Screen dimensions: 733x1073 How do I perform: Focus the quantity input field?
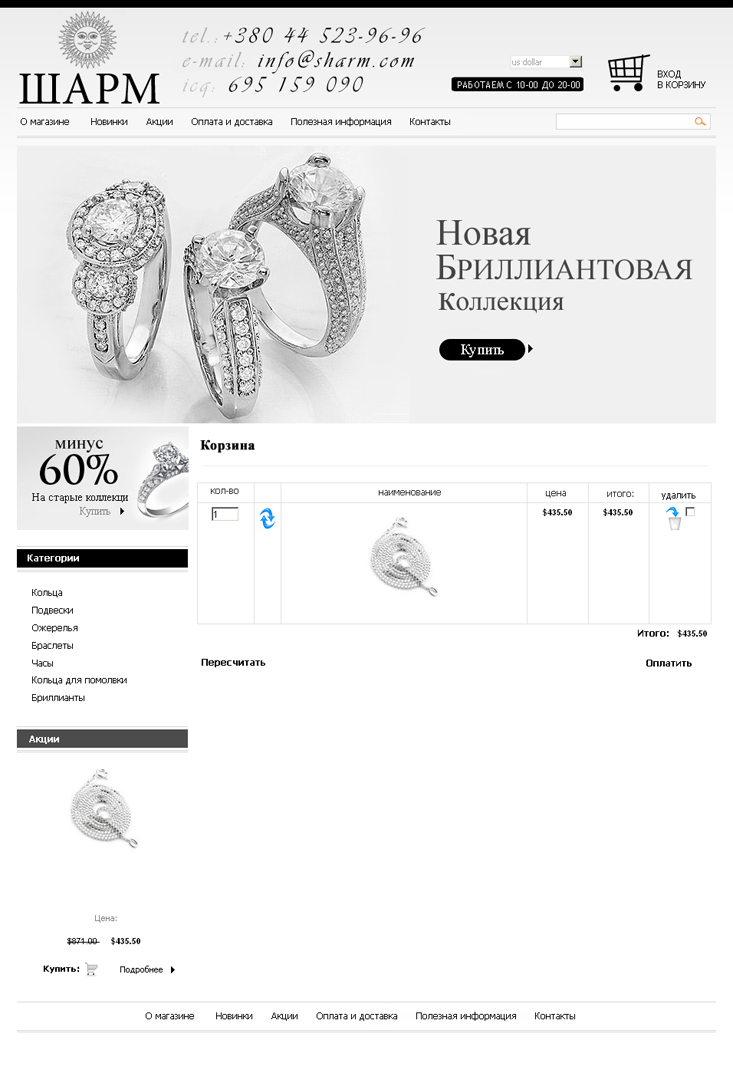[x=224, y=514]
